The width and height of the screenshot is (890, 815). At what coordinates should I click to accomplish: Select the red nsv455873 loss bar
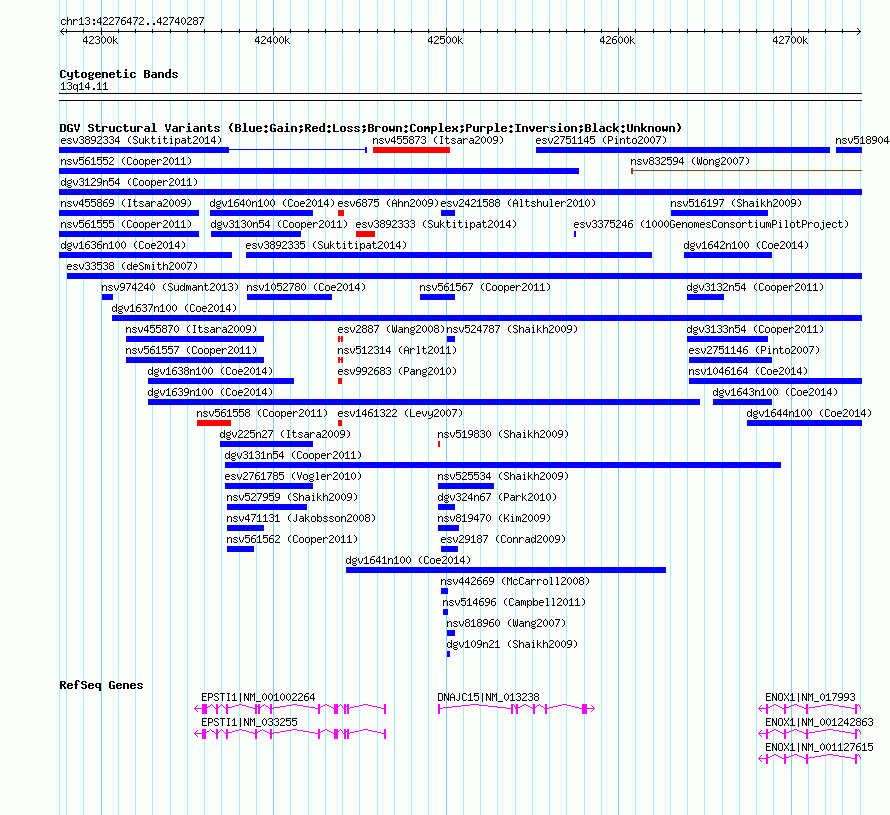(412, 150)
